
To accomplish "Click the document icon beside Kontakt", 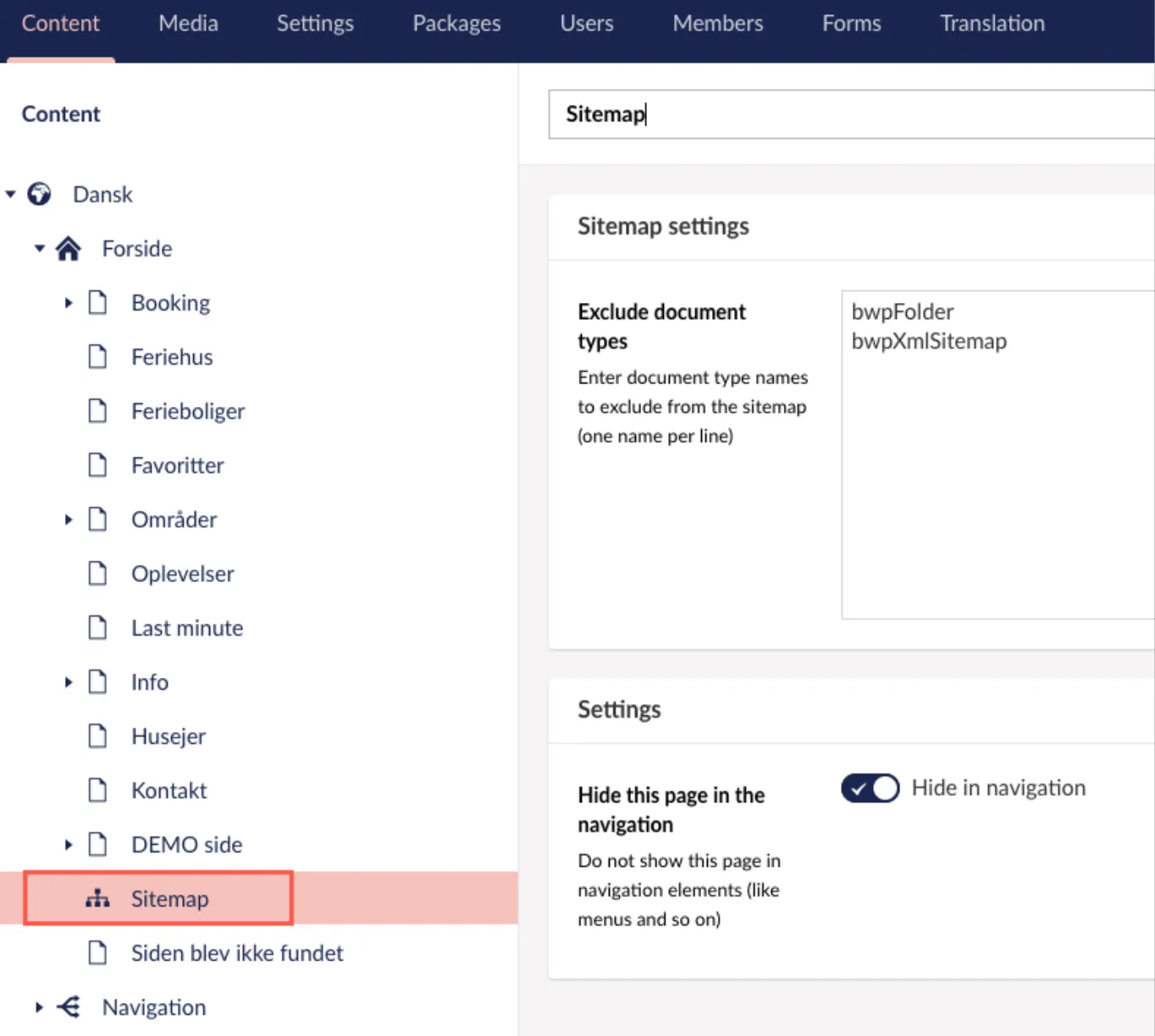I will (x=97, y=790).
